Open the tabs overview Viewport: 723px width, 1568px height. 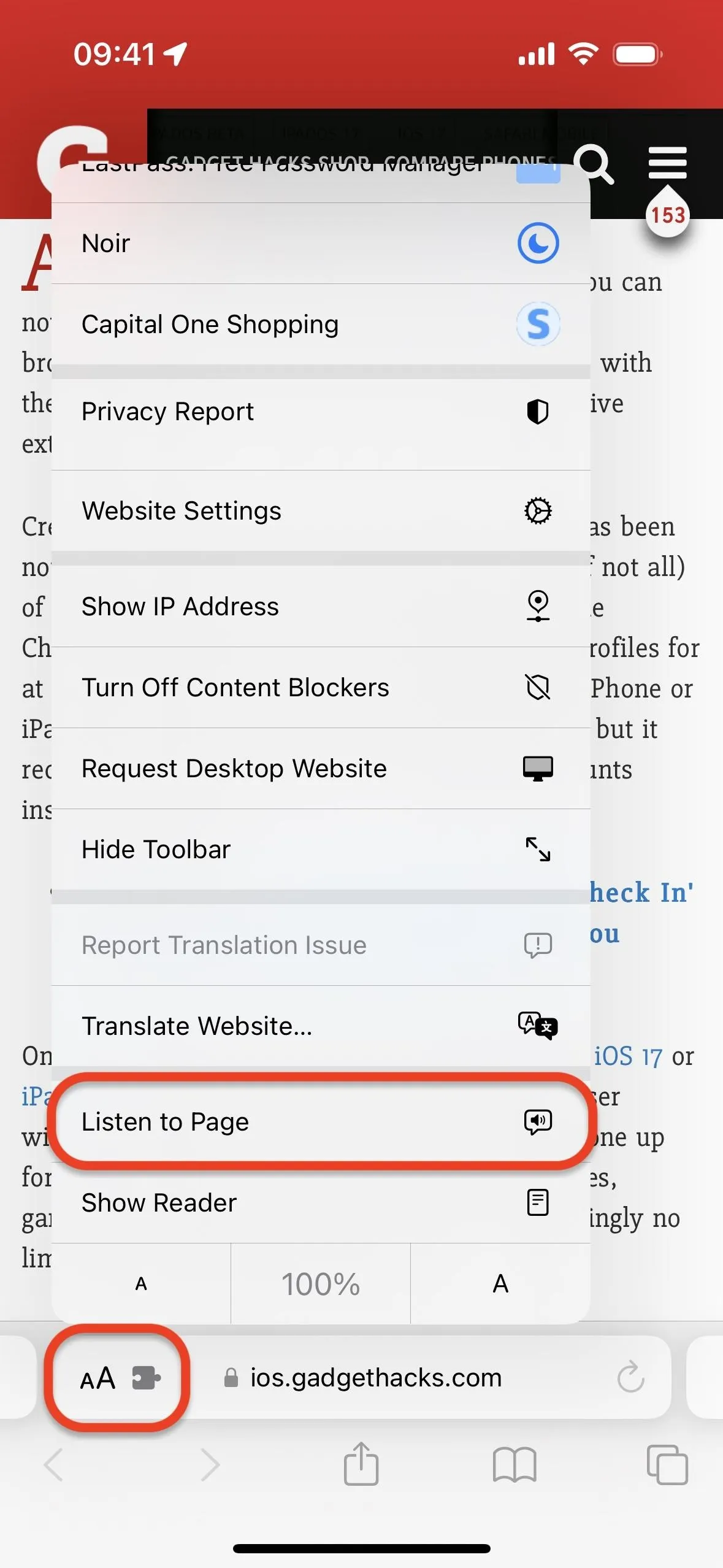coord(667,1464)
